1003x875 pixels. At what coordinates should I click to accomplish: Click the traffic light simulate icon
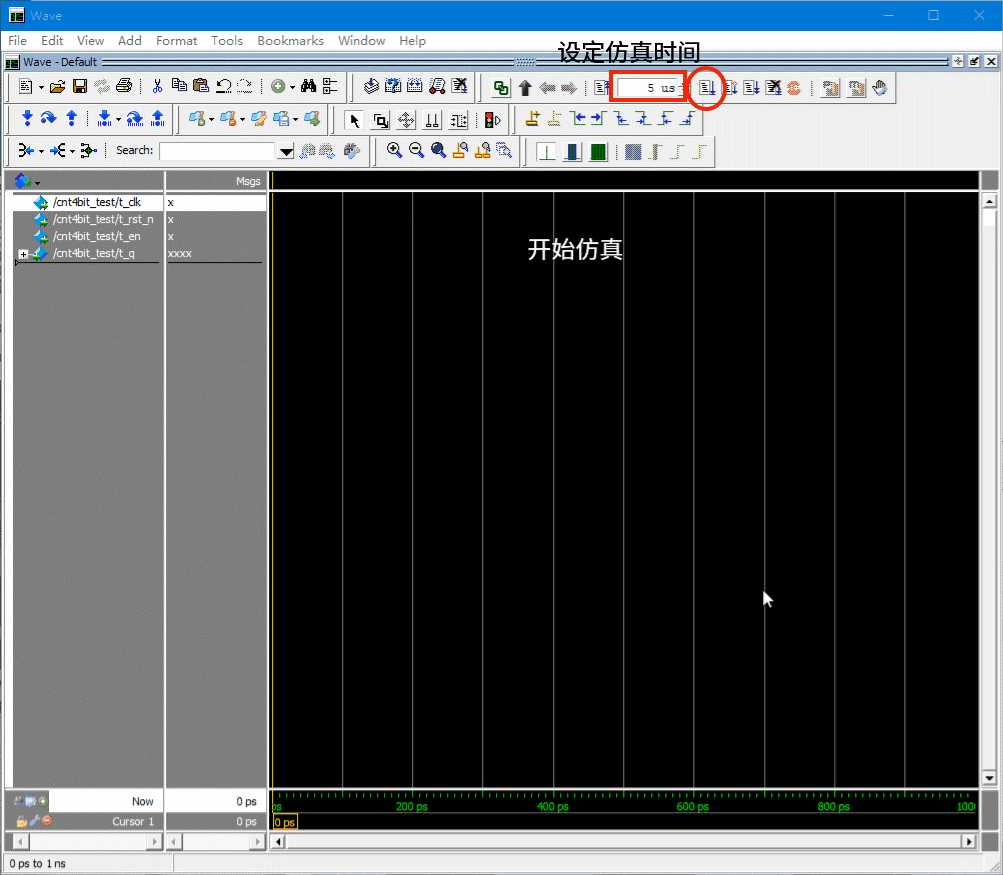coord(493,120)
